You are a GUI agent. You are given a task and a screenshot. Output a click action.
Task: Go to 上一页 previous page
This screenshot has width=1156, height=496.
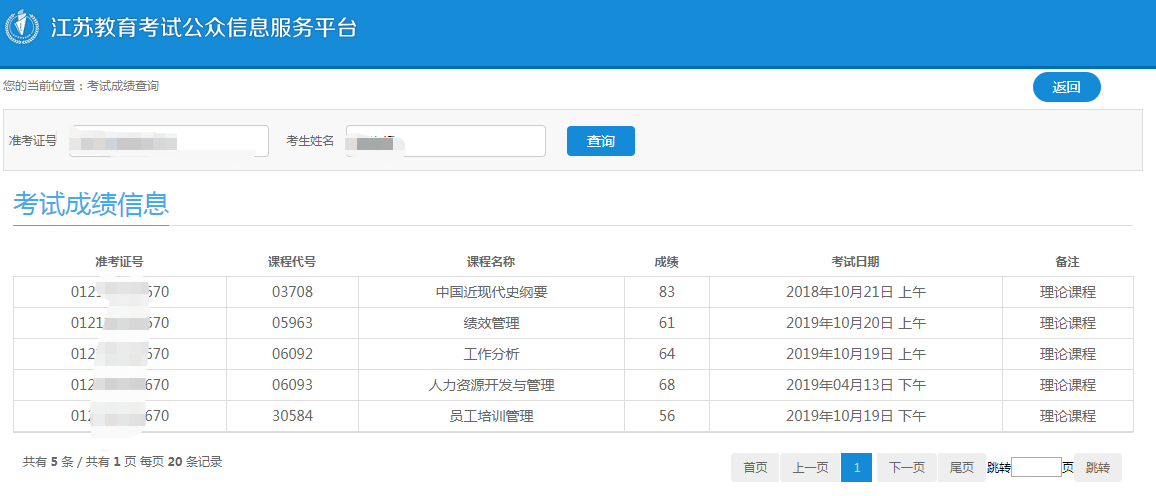(x=810, y=467)
